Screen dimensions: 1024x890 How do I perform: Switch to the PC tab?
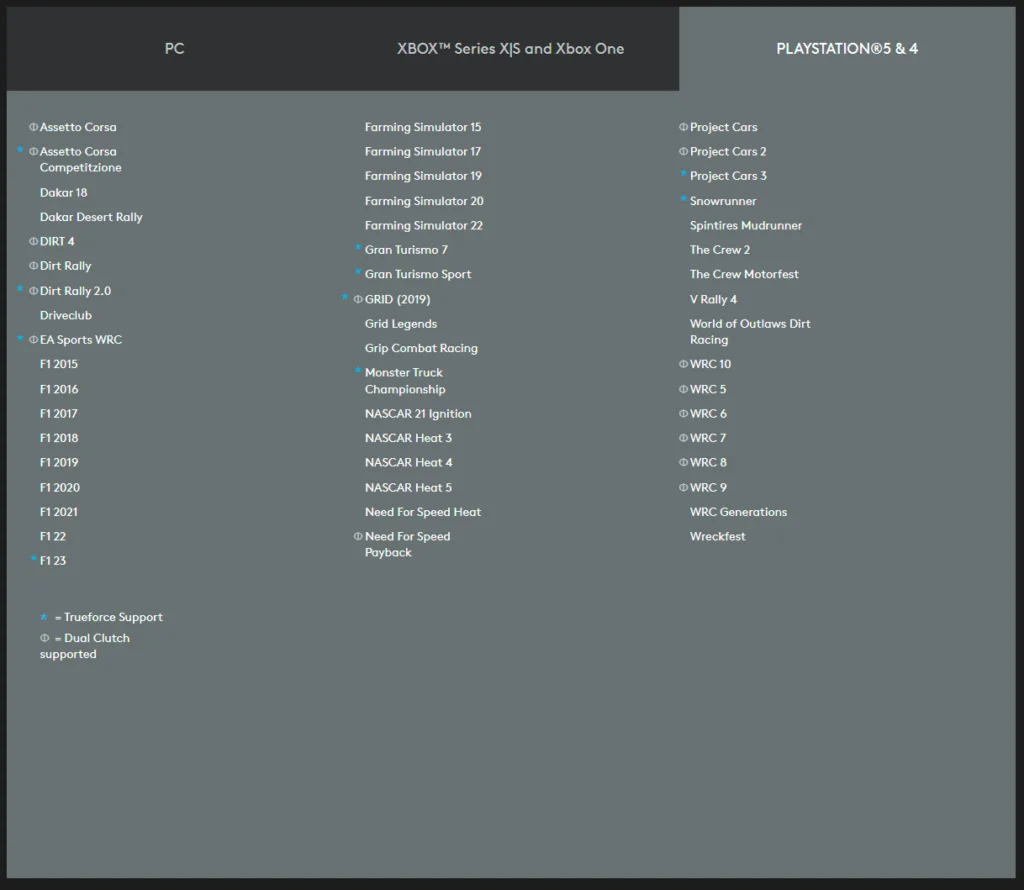pyautogui.click(x=174, y=48)
